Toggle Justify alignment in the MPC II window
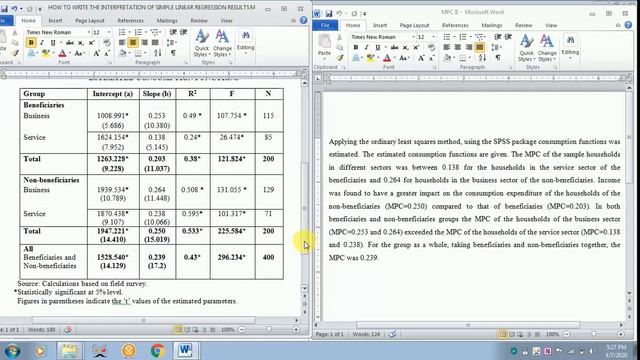The image size is (640, 360). (480, 47)
